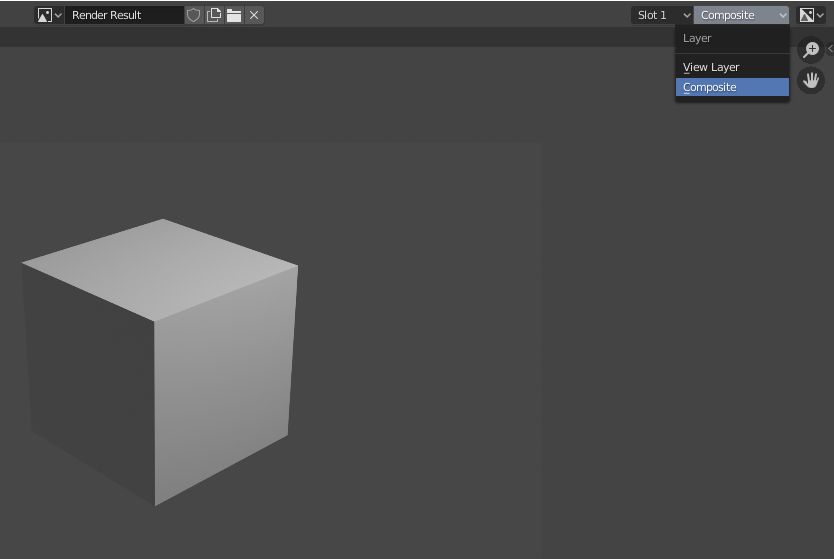
Task: Expand the sidebar with the small arrow
Action: click(830, 48)
